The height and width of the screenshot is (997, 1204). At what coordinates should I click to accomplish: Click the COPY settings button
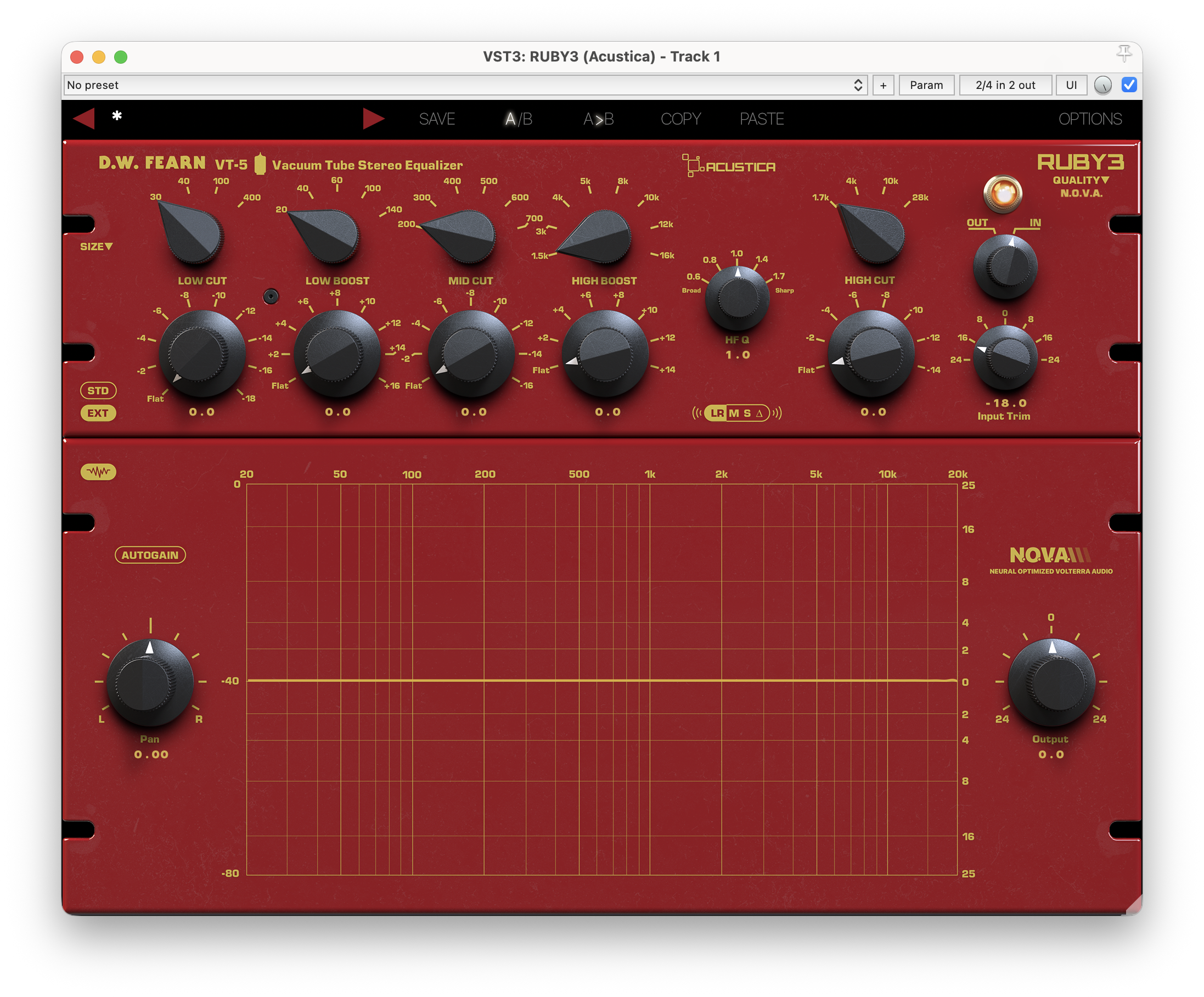tap(680, 119)
